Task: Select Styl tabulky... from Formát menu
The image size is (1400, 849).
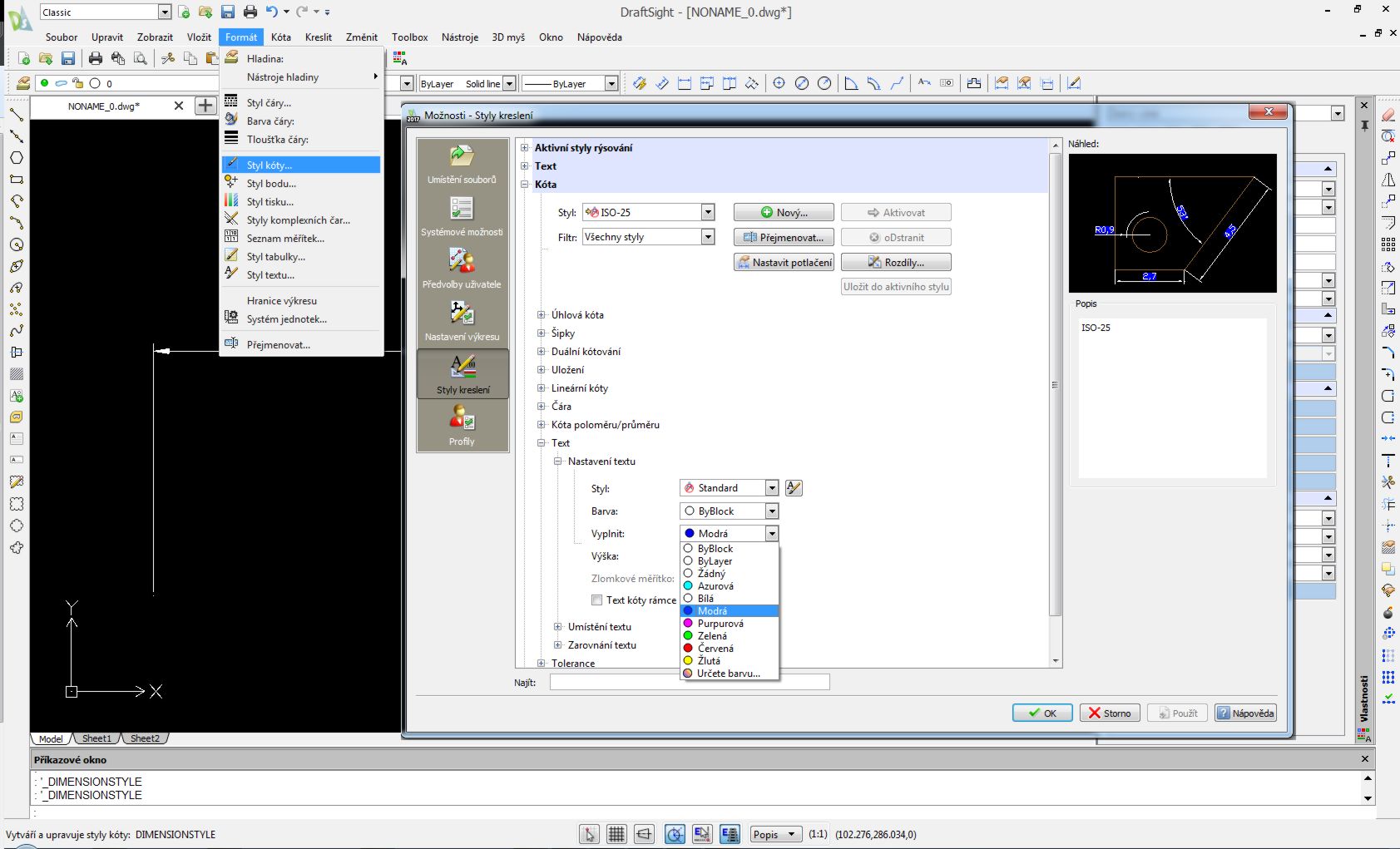Action: click(x=301, y=257)
